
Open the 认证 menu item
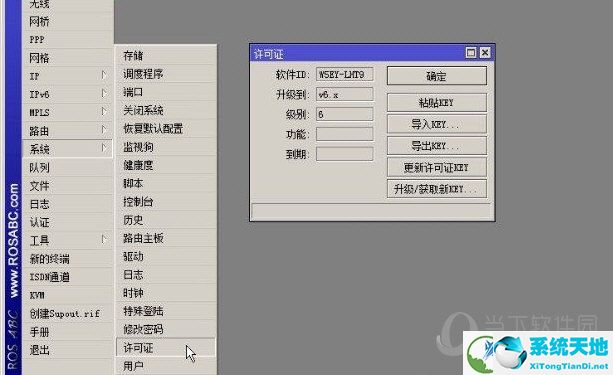[67, 222]
